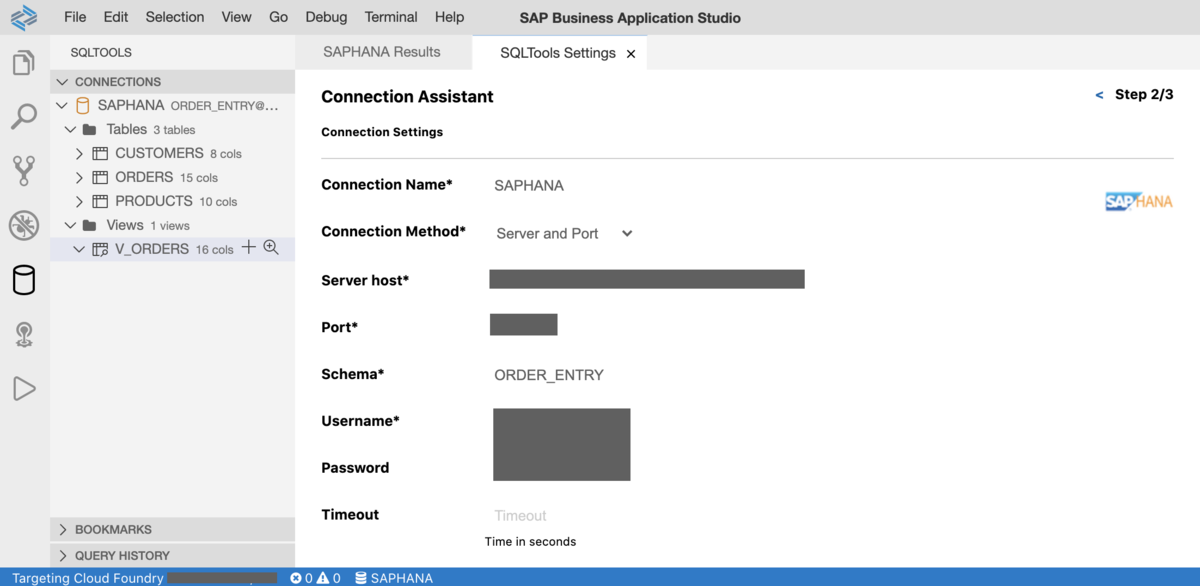Click the ORDERS table icon

point(100,177)
